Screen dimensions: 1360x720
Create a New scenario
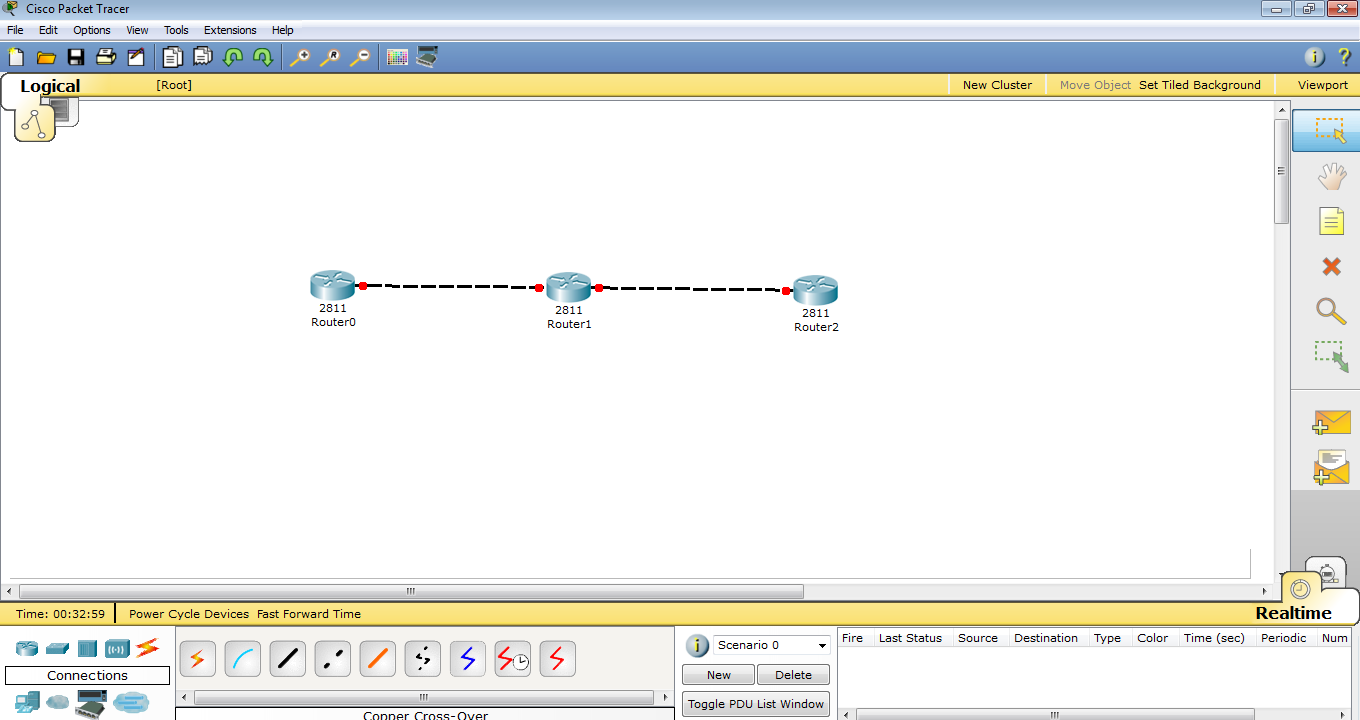click(718, 674)
